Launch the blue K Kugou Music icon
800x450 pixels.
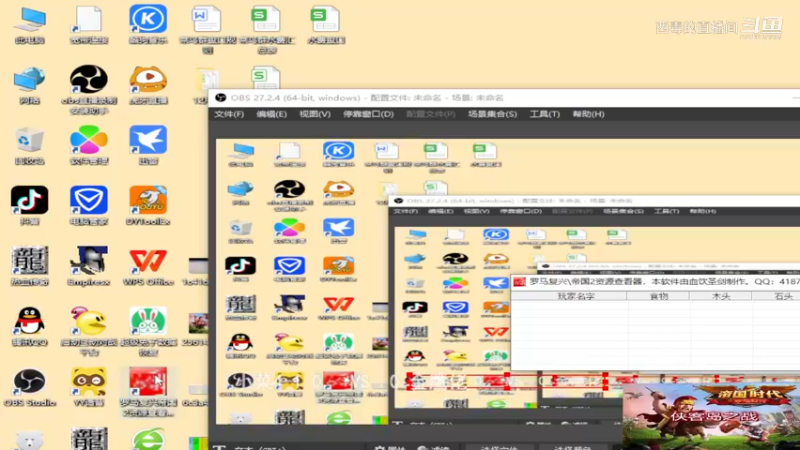pyautogui.click(x=148, y=24)
